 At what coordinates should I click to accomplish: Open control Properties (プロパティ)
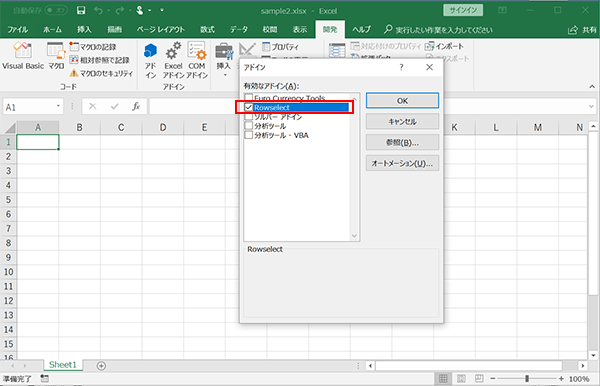[280, 47]
